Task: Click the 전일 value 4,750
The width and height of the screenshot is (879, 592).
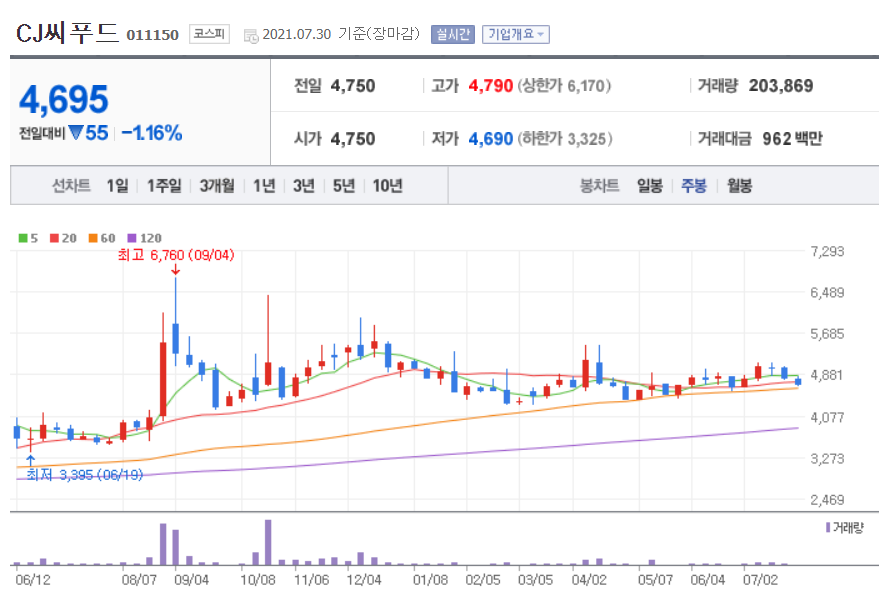Action: click(x=353, y=86)
